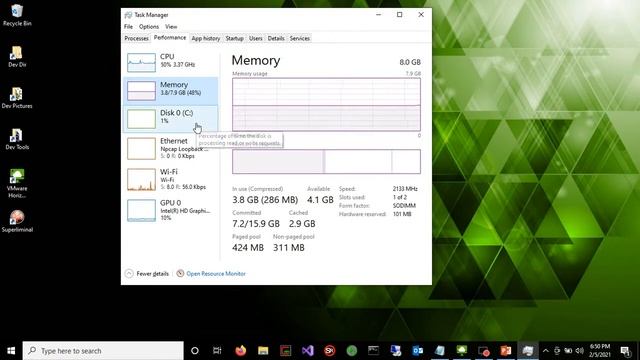Collapse Task Manager with Fewer details

[147, 273]
